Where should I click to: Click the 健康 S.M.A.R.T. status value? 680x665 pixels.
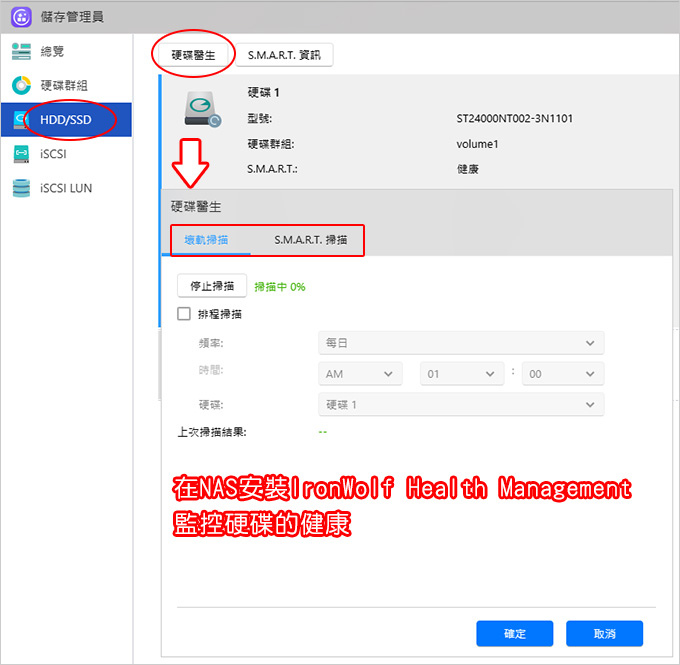(x=468, y=169)
